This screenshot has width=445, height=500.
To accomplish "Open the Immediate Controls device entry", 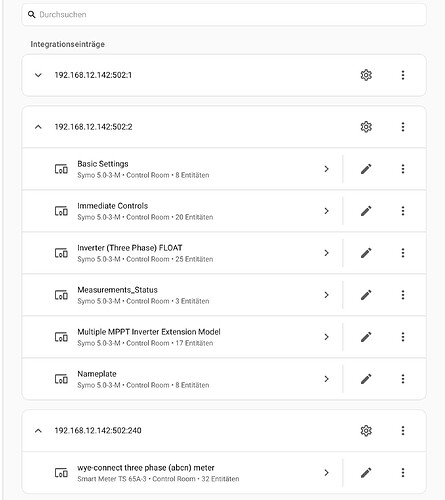I will (x=182, y=211).
